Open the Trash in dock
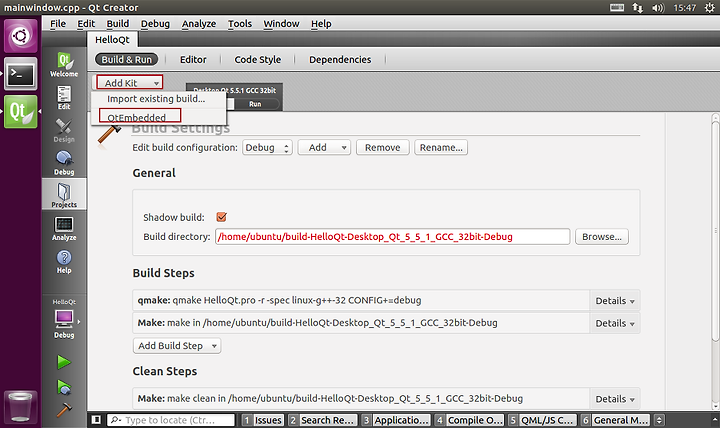Image resolution: width=720 pixels, height=428 pixels. [x=21, y=406]
